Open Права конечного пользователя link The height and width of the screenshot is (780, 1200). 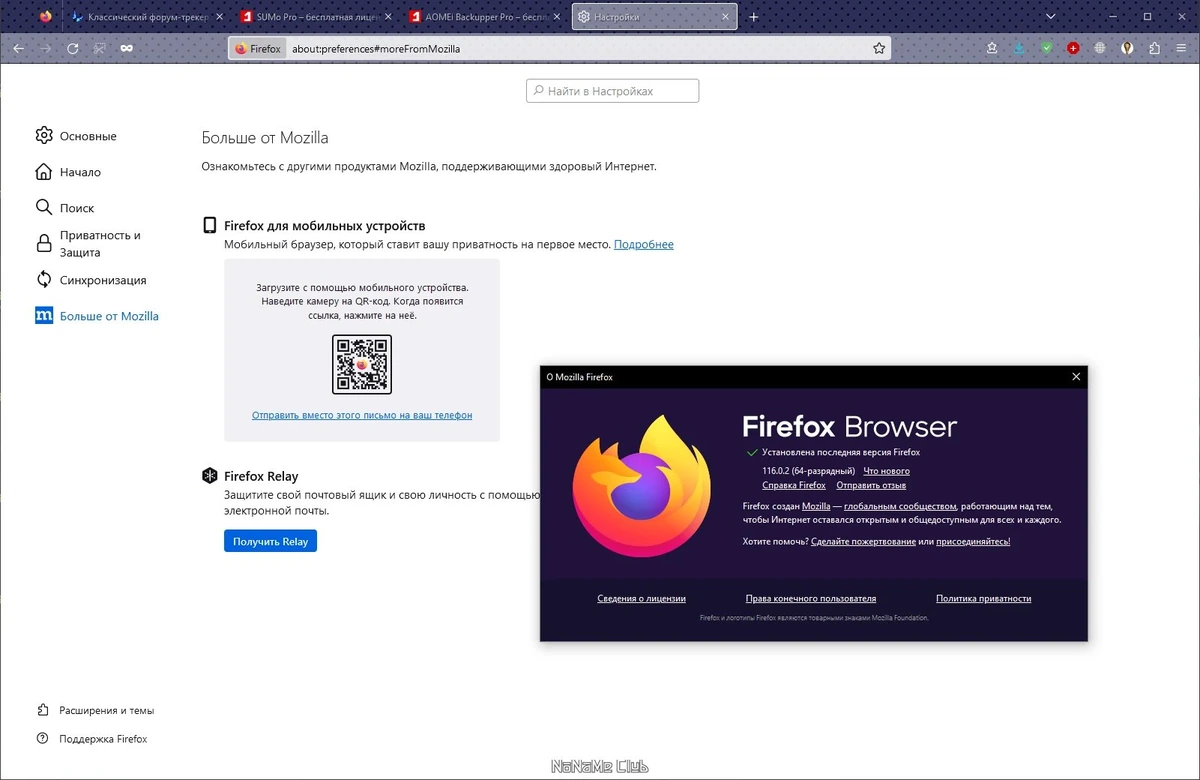tap(811, 598)
